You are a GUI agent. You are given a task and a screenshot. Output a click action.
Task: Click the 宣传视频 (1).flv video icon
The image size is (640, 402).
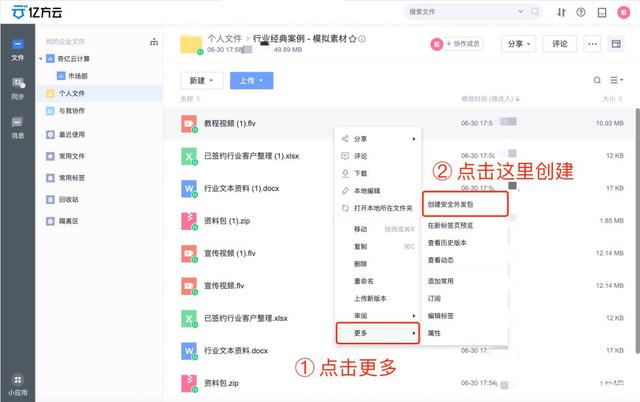(189, 253)
